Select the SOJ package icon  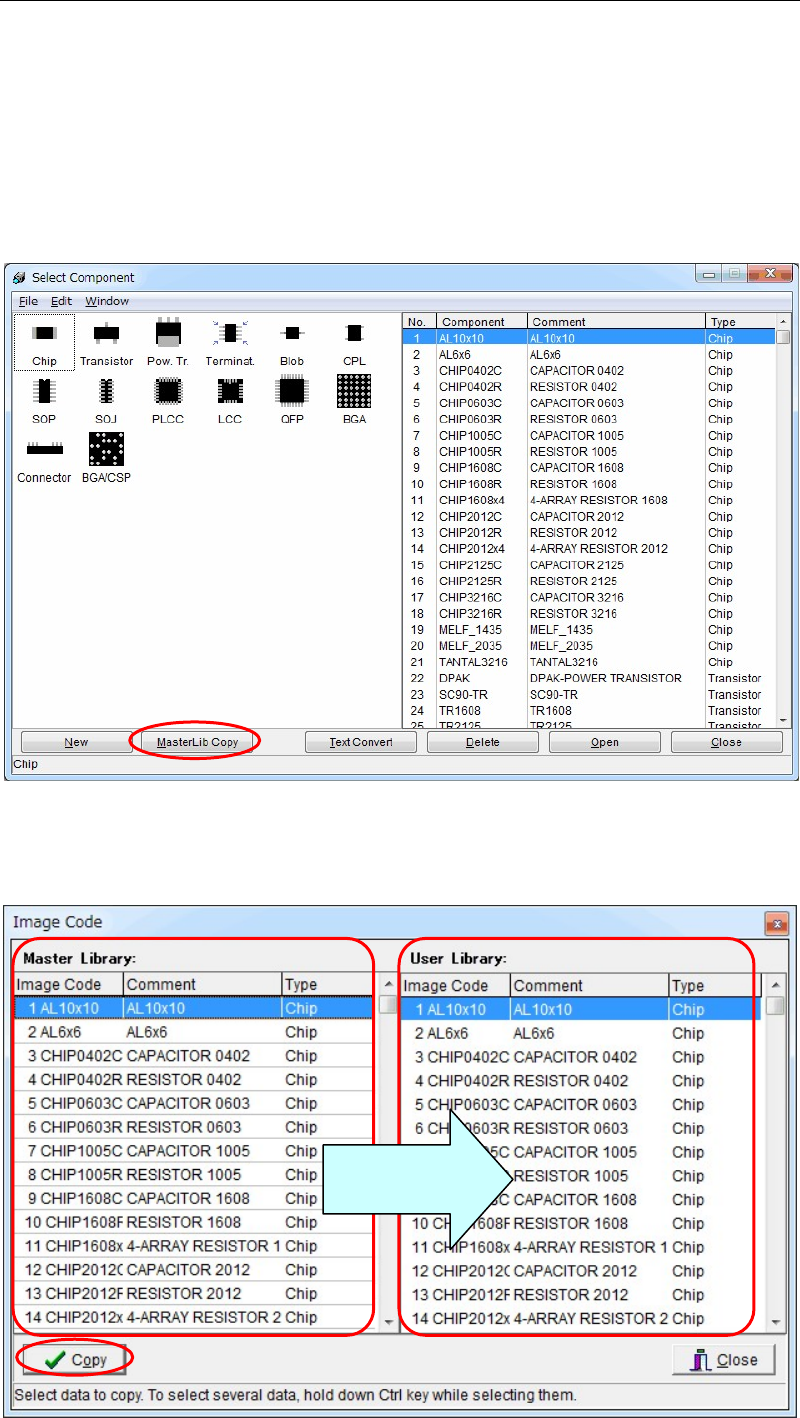(106, 400)
